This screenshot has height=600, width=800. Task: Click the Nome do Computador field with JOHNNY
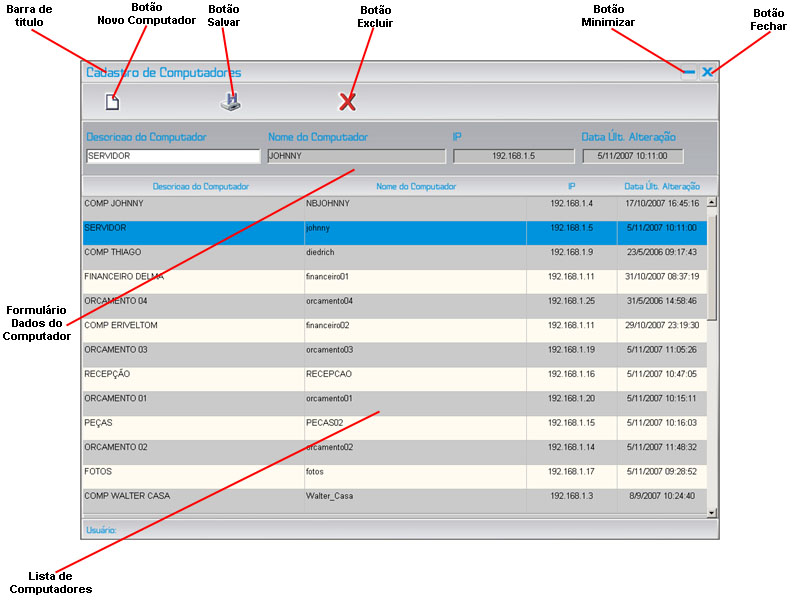[x=356, y=156]
